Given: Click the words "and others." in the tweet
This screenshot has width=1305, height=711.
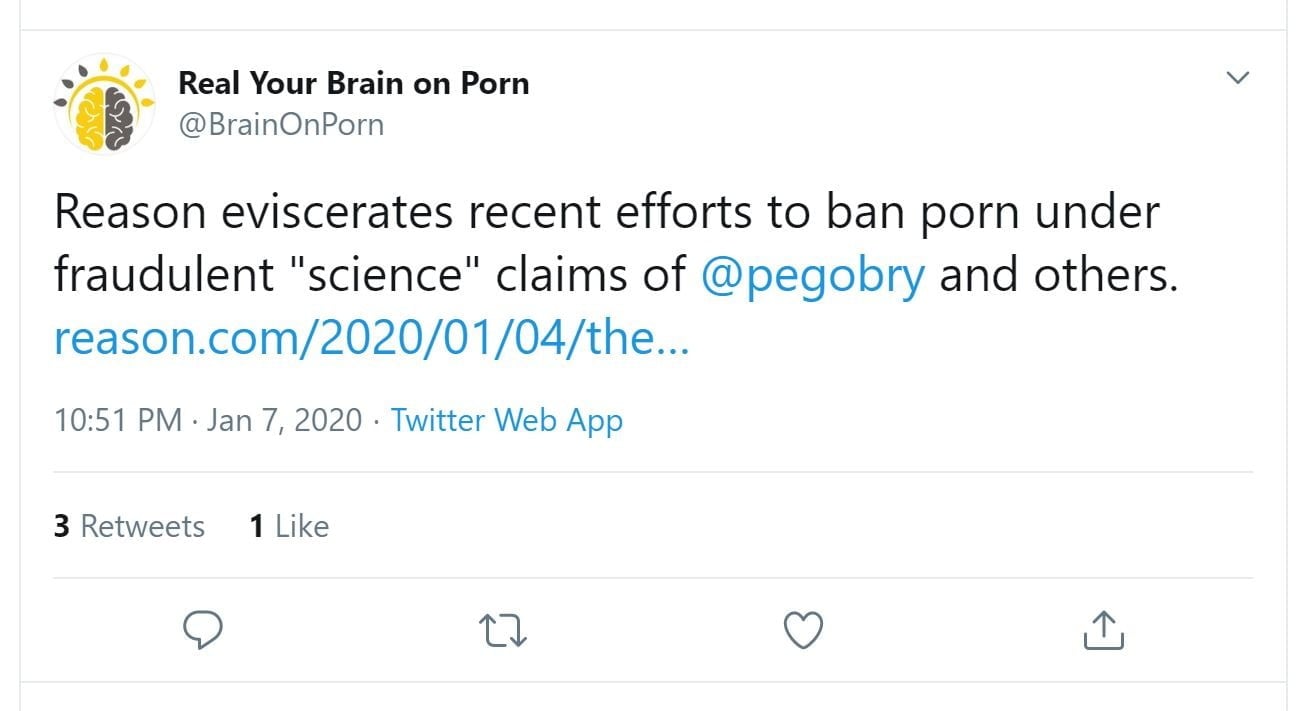Looking at the screenshot, I should click(x=1059, y=276).
